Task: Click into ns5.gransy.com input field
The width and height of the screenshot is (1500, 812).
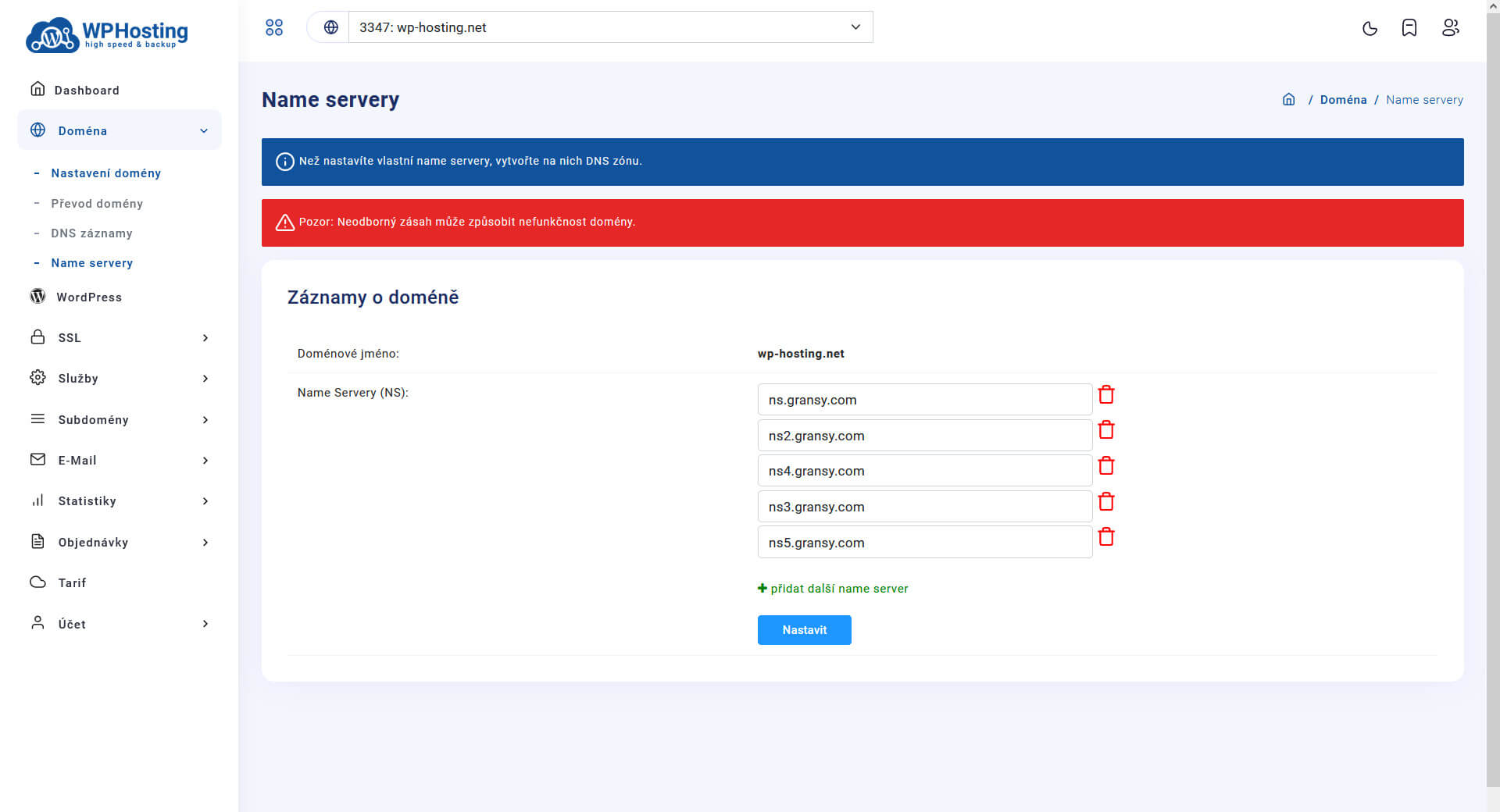Action: [x=925, y=543]
